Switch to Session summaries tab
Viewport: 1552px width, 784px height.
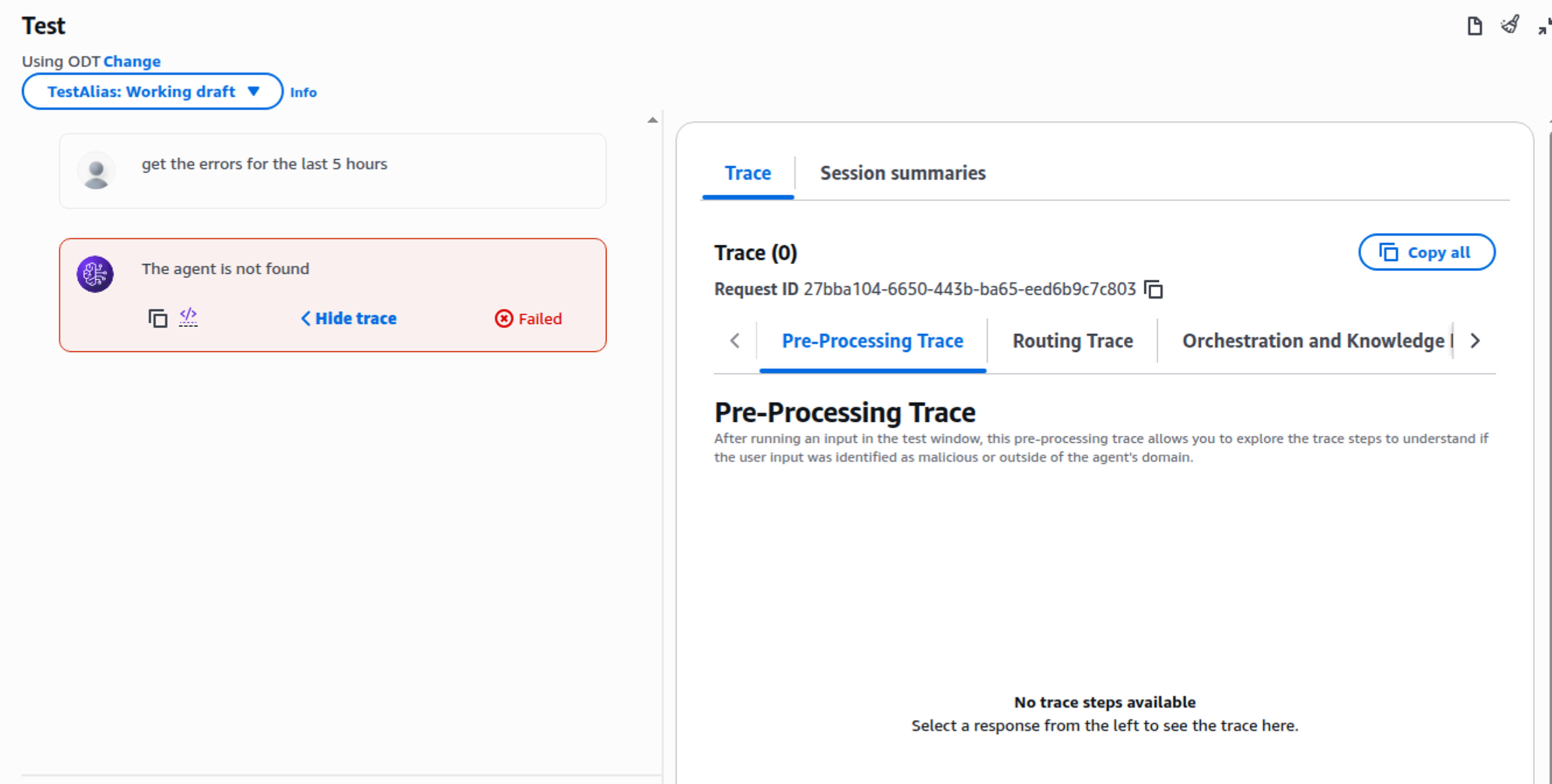point(902,173)
